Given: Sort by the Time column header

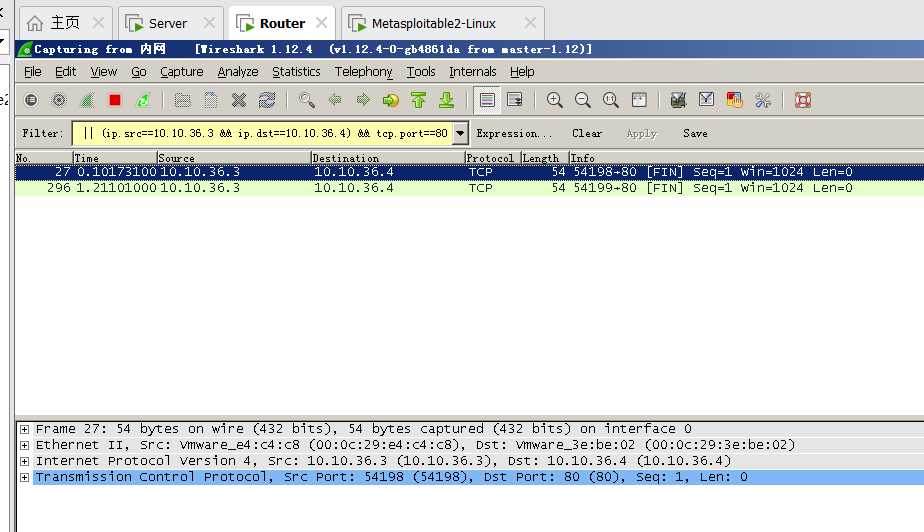Looking at the screenshot, I should coord(115,158).
